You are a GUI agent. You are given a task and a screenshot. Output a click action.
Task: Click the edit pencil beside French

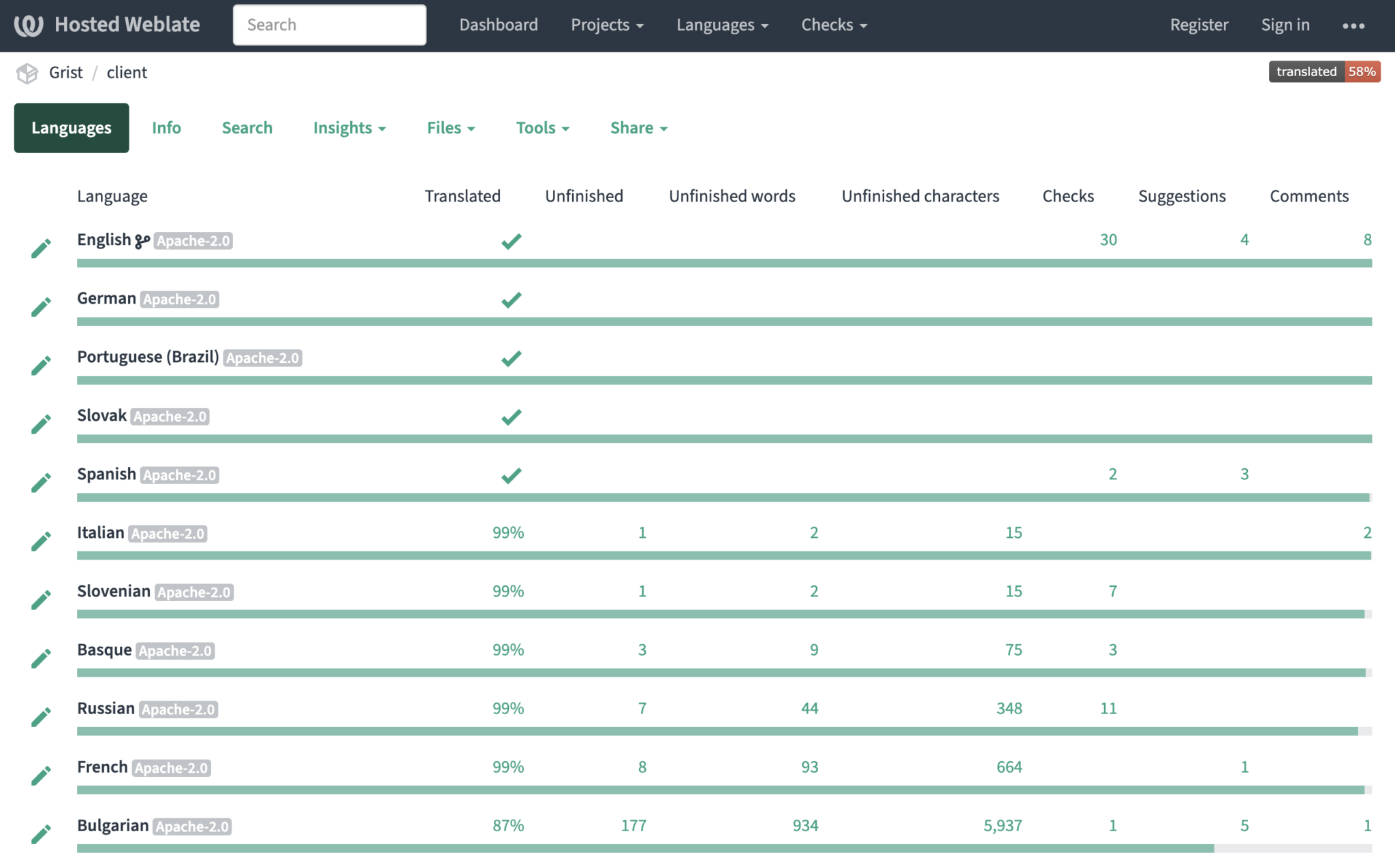[x=41, y=775]
